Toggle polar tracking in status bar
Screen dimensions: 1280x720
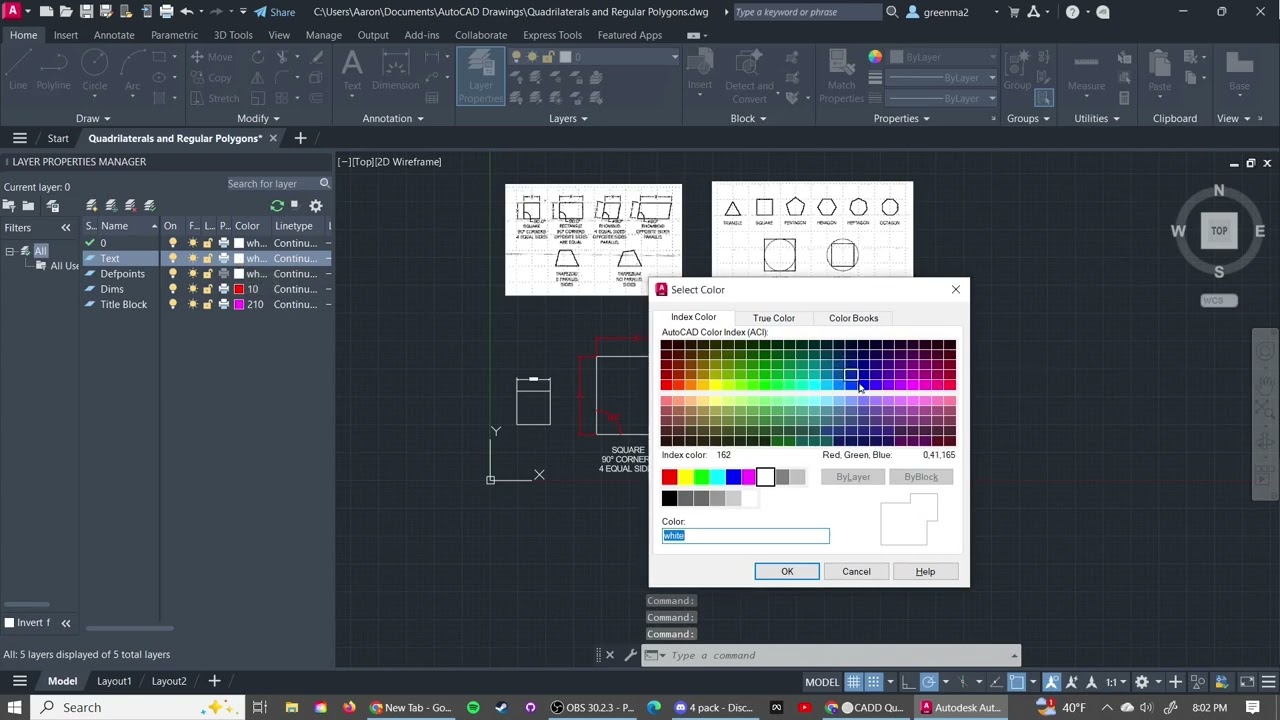click(929, 682)
